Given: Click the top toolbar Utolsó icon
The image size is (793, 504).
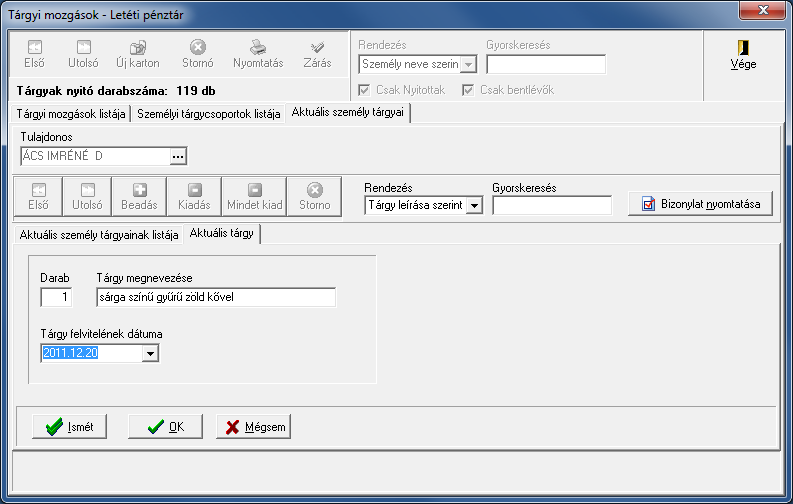Looking at the screenshot, I should [83, 47].
